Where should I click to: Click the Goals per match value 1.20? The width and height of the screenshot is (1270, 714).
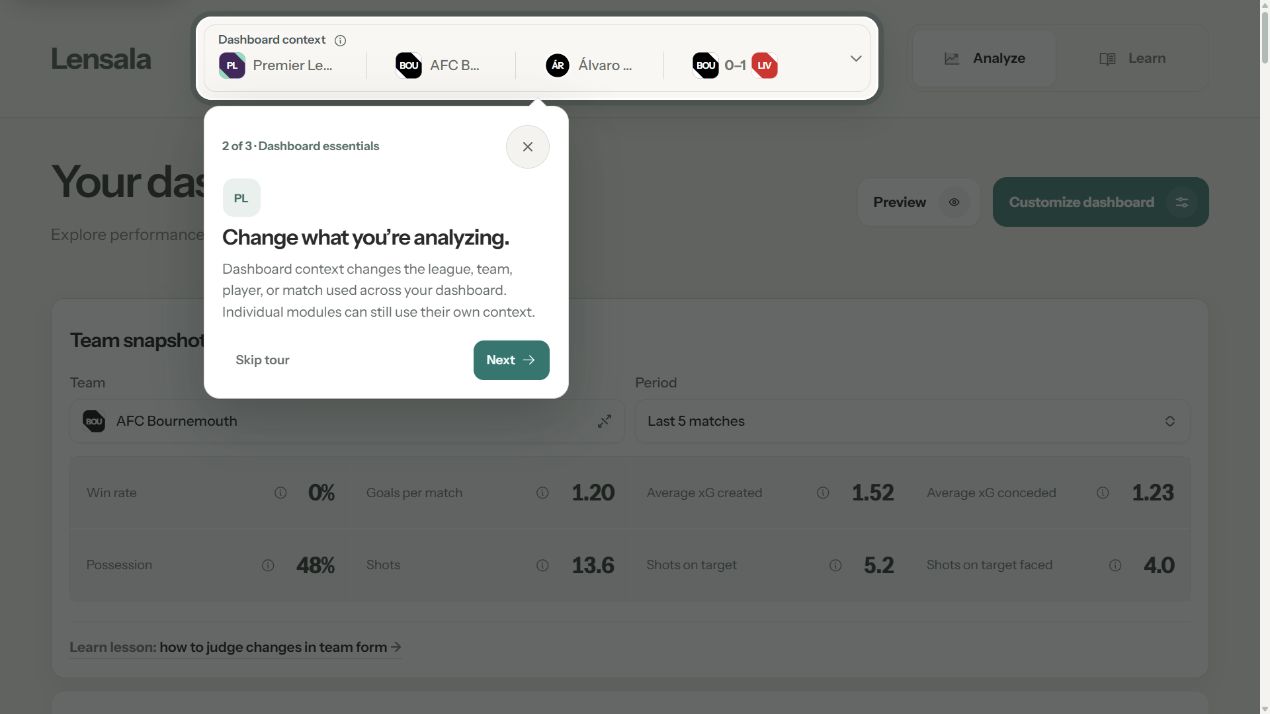(x=593, y=493)
